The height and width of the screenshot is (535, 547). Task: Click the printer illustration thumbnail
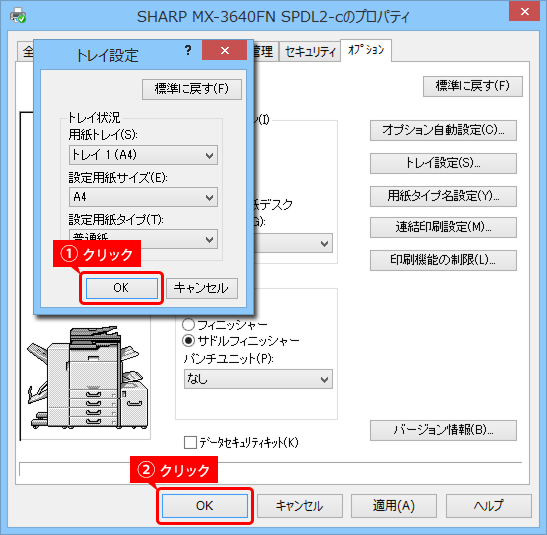(x=88, y=378)
